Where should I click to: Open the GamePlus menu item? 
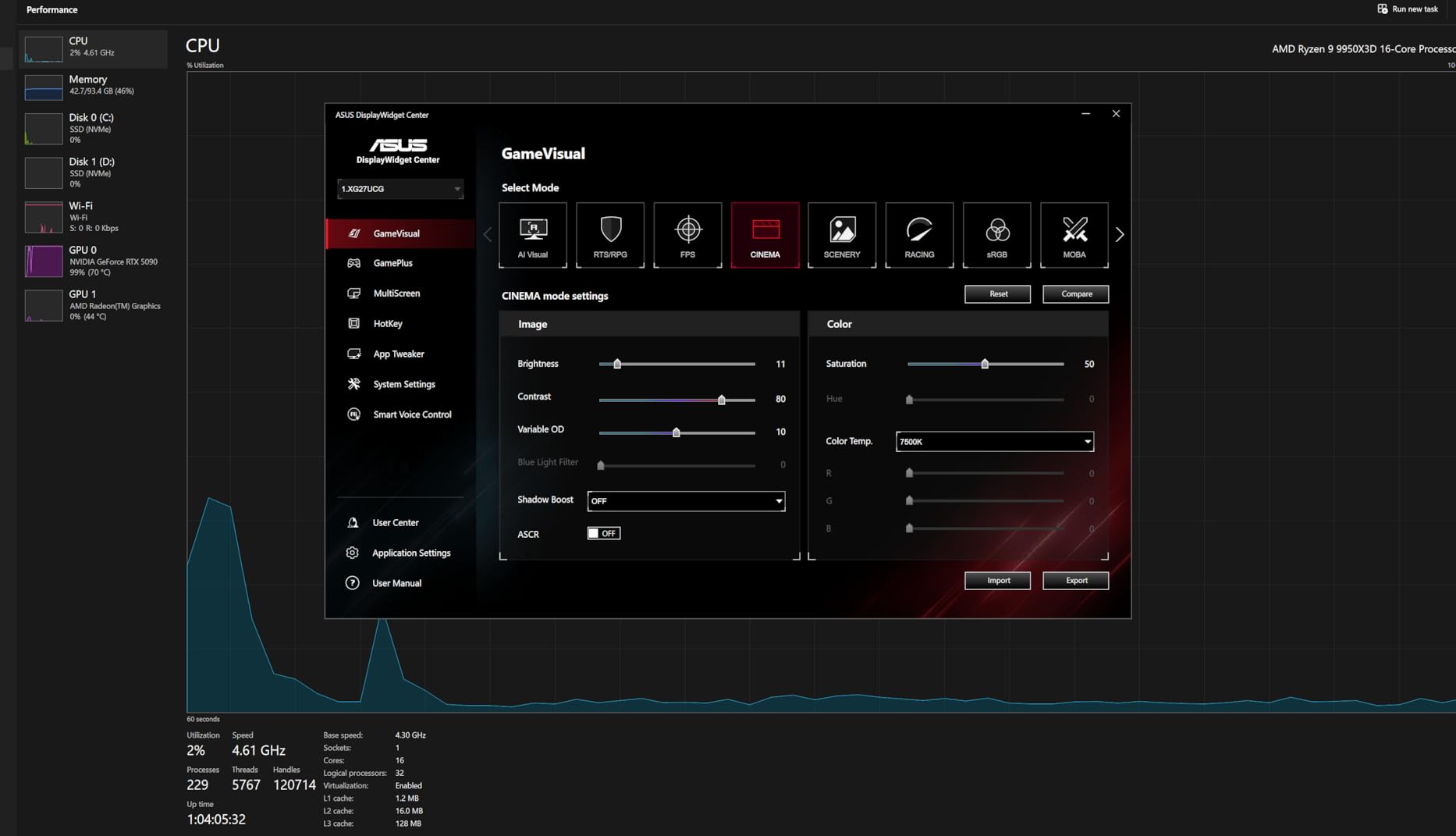tap(400, 263)
